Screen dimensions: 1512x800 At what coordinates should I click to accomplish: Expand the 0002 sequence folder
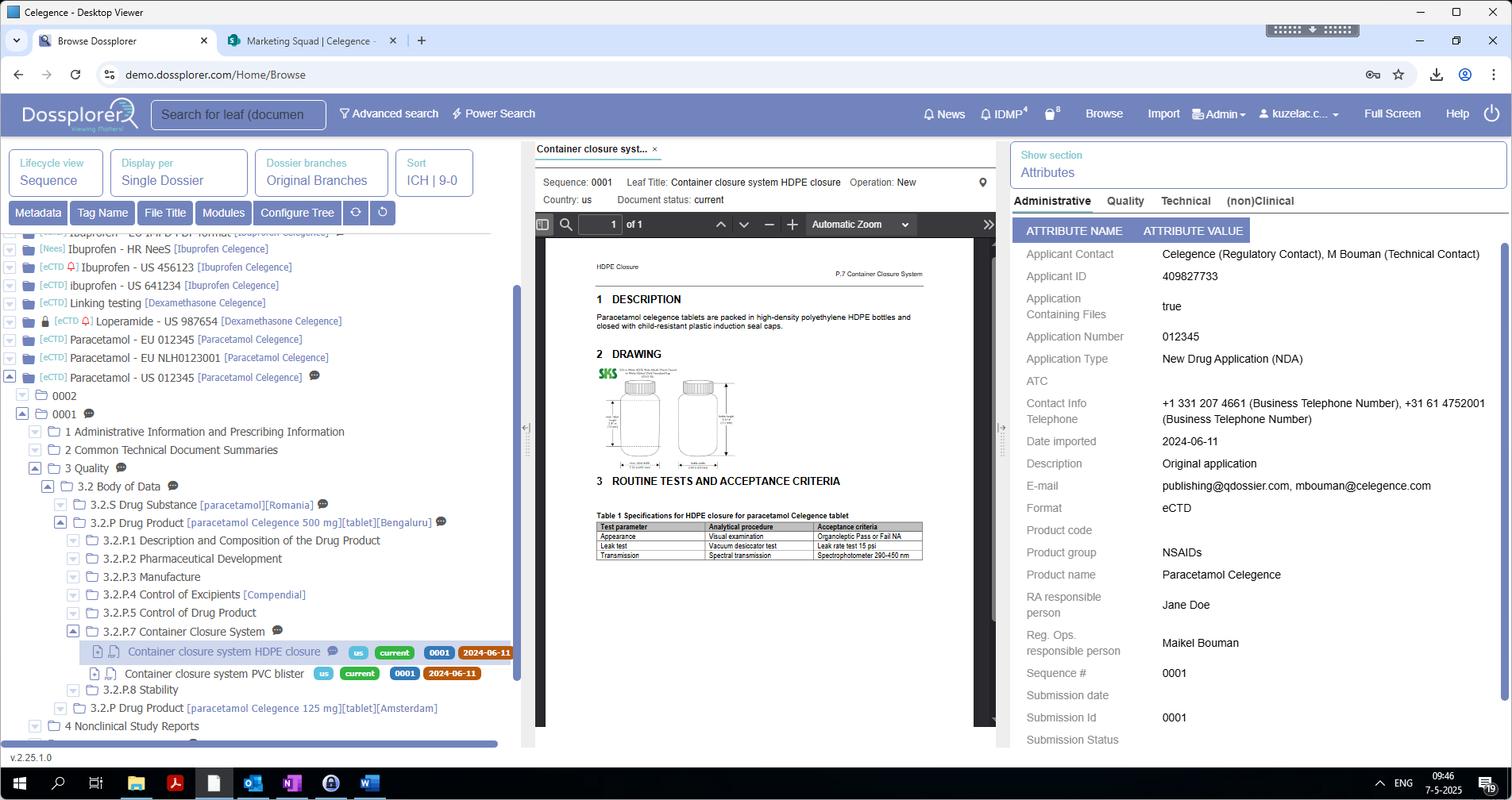coord(22,395)
